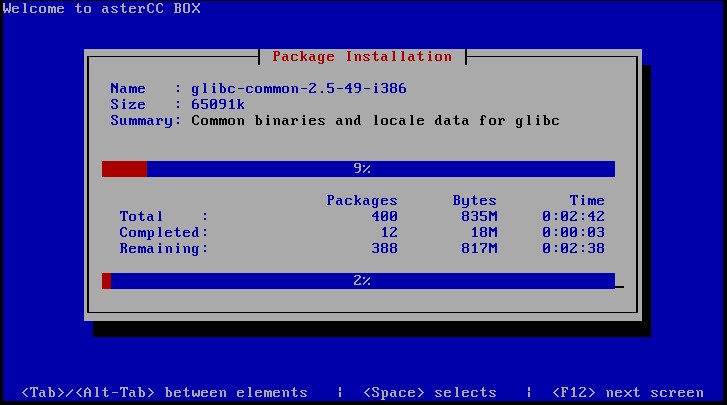727x405 pixels.
Task: Select package name glibc-common-2.5-49-i386
Action: [x=298, y=89]
